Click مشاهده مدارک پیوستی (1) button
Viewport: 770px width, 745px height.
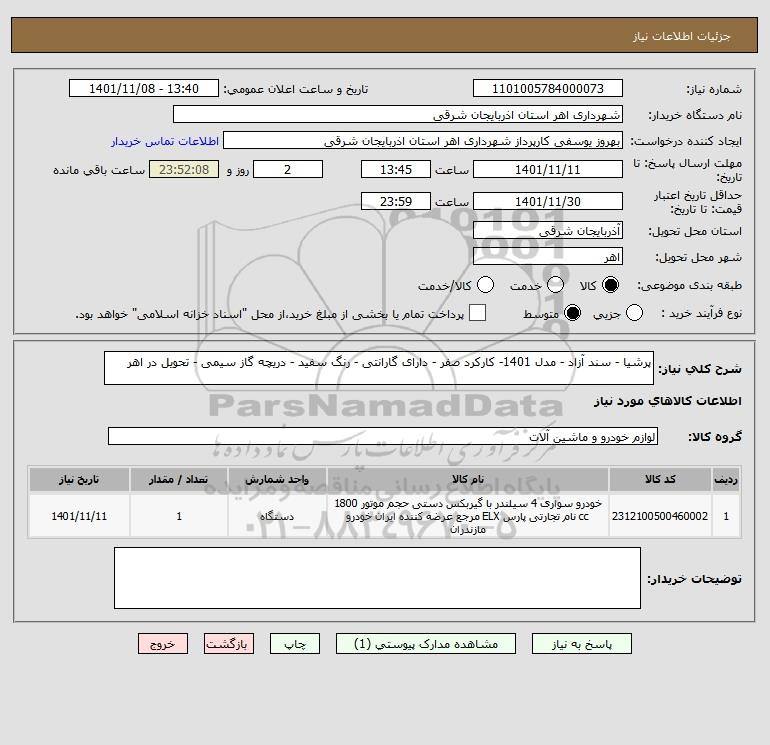(x=426, y=644)
